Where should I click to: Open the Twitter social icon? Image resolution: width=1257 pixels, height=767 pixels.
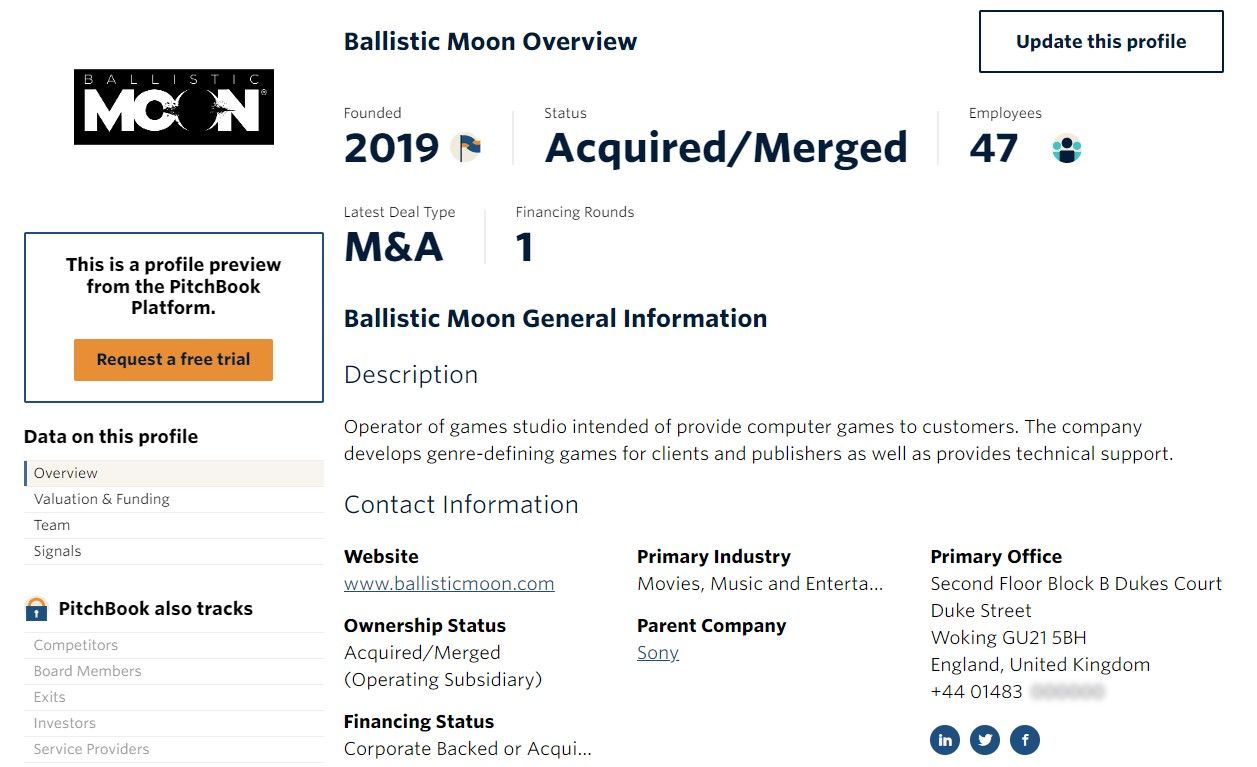tap(985, 740)
